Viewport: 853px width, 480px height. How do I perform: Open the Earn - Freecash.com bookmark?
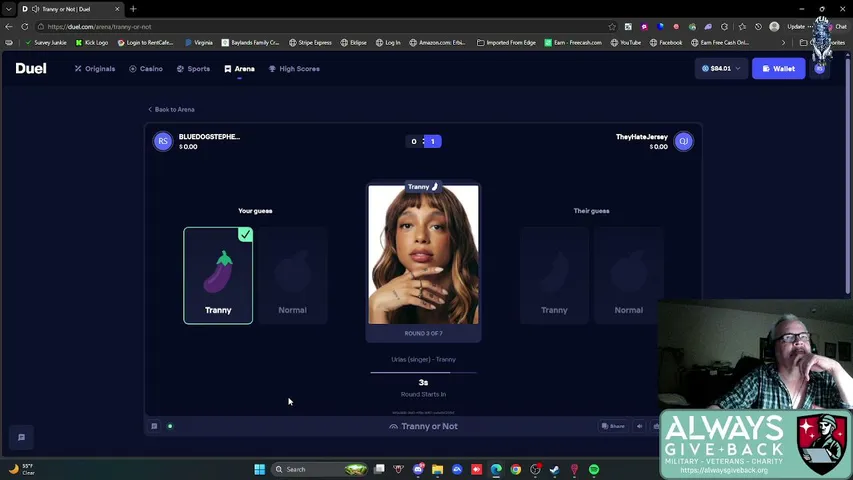(x=573, y=42)
